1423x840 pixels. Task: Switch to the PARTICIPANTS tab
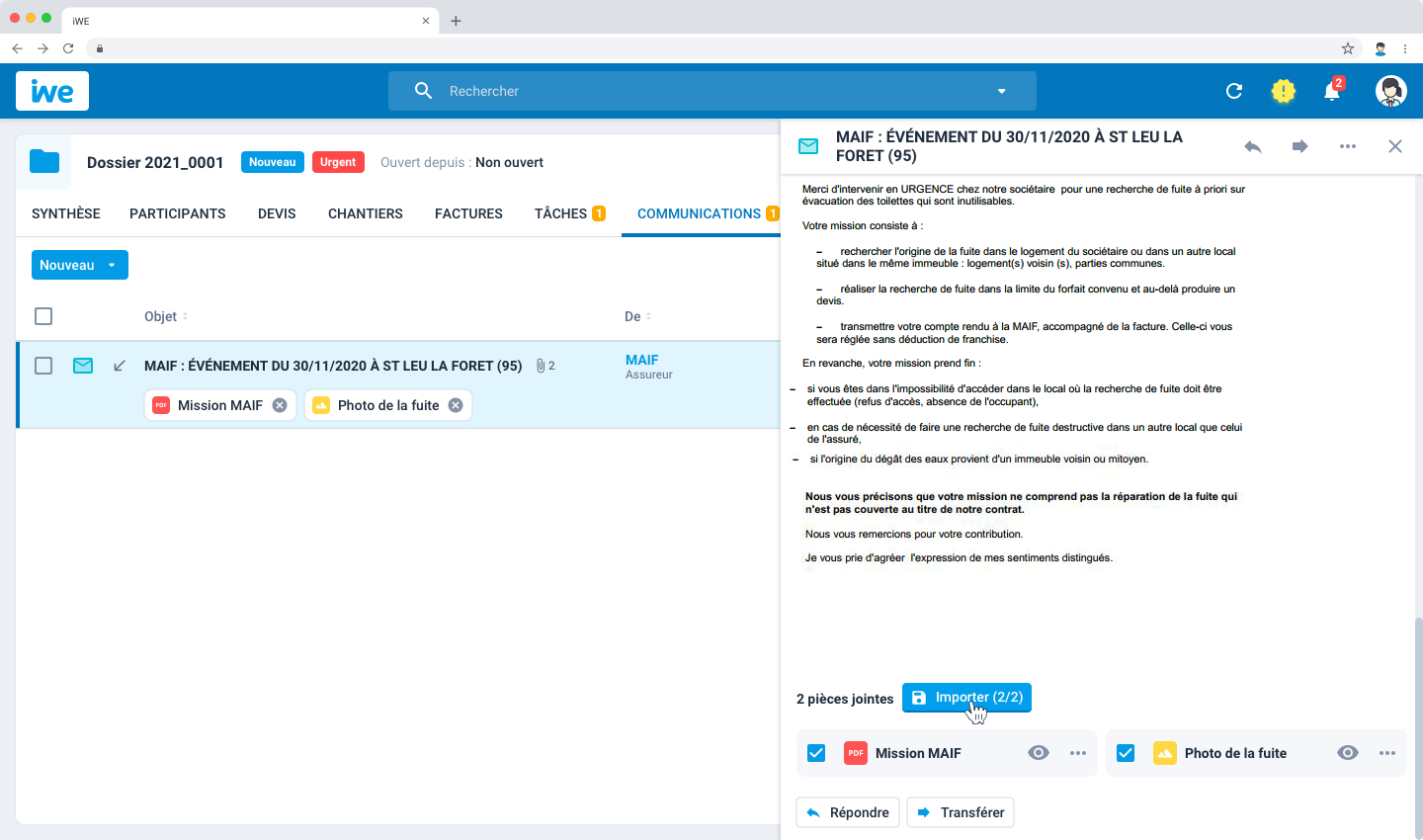(178, 213)
